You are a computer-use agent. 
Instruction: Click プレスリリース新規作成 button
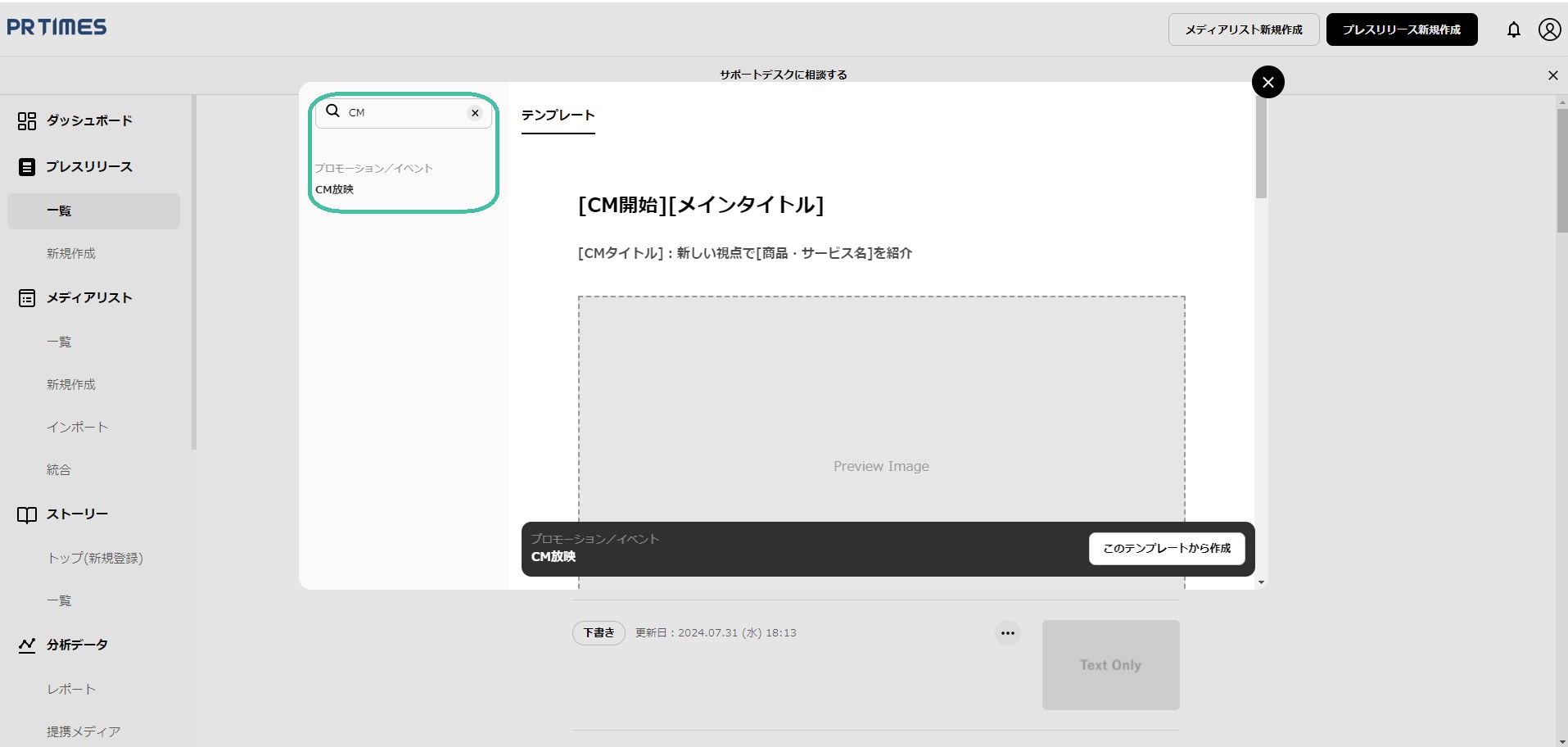1401,29
